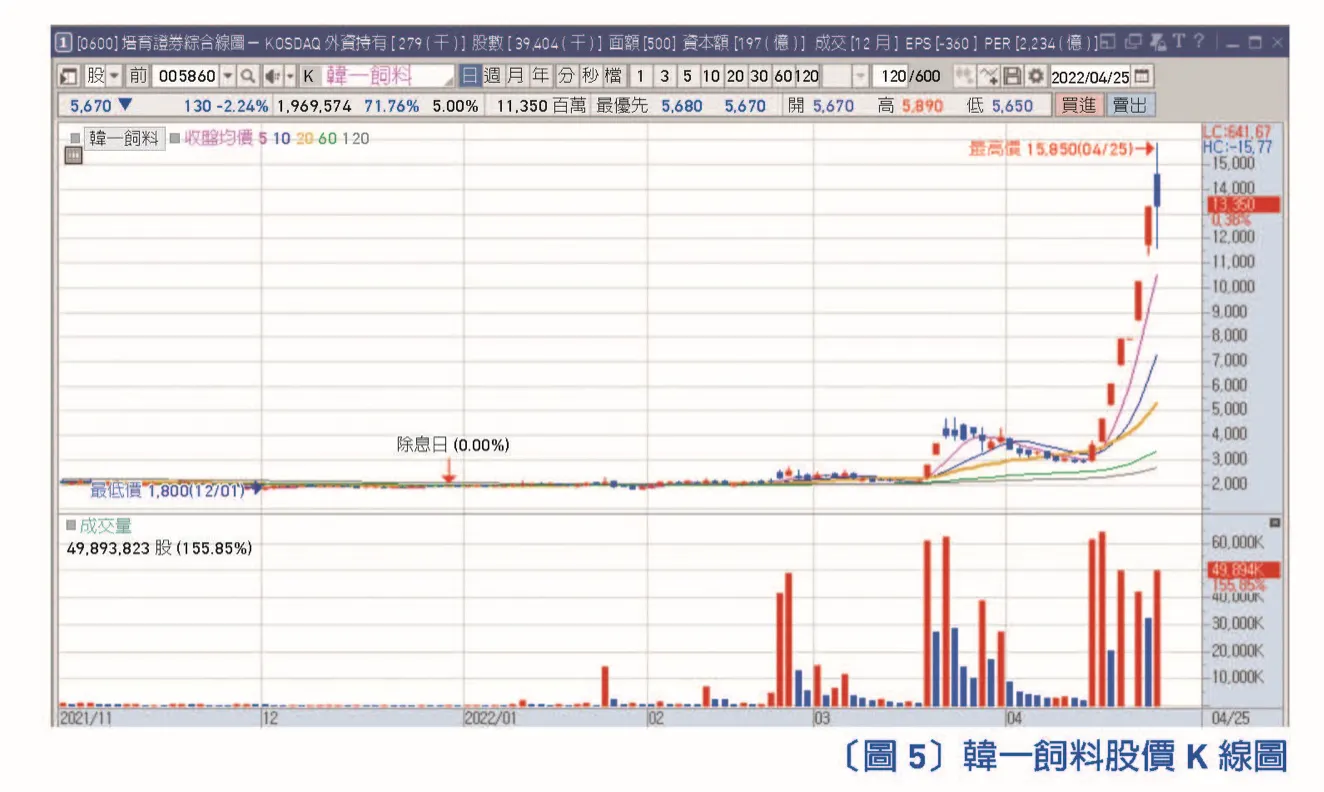Click the magnifier stock search icon
This screenshot has height=792, width=1324.
pyautogui.click(x=247, y=76)
